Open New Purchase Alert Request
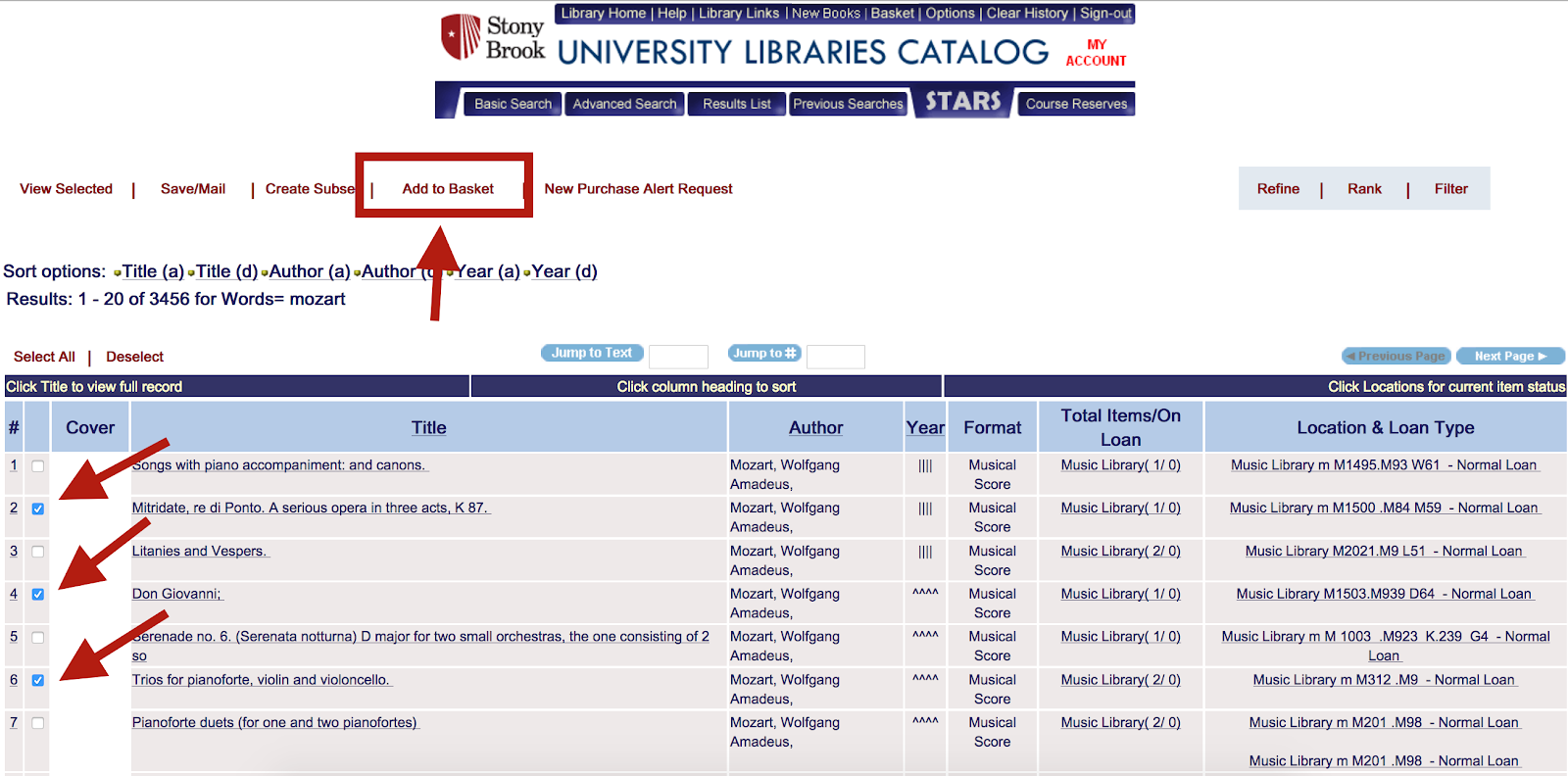The height and width of the screenshot is (776, 1568). point(638,189)
